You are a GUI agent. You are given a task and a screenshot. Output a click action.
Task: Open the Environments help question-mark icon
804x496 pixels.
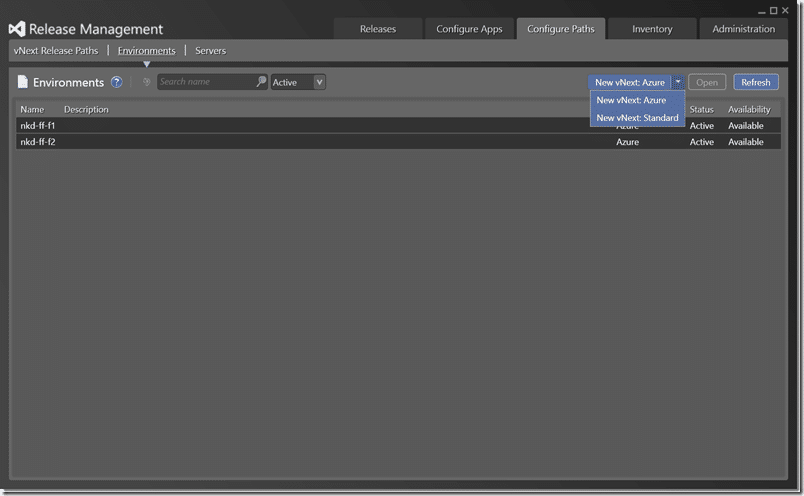click(117, 82)
